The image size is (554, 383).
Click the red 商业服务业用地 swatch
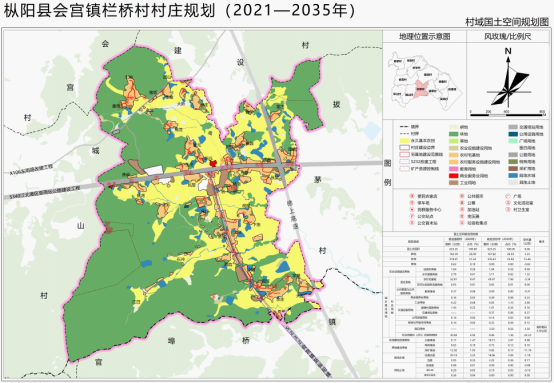[x=454, y=176]
